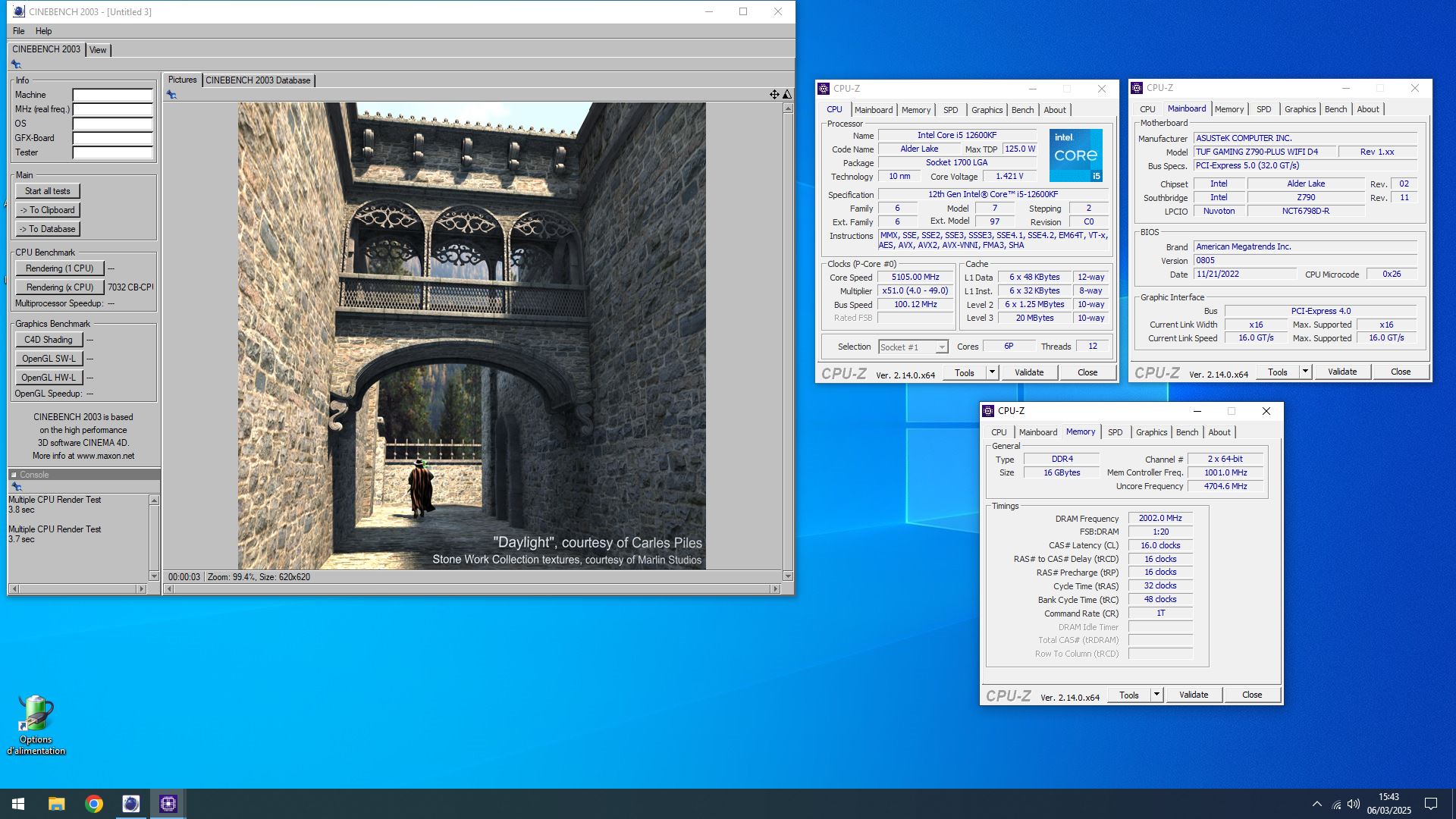Open the volume tray icon
1456x819 pixels.
[1354, 805]
